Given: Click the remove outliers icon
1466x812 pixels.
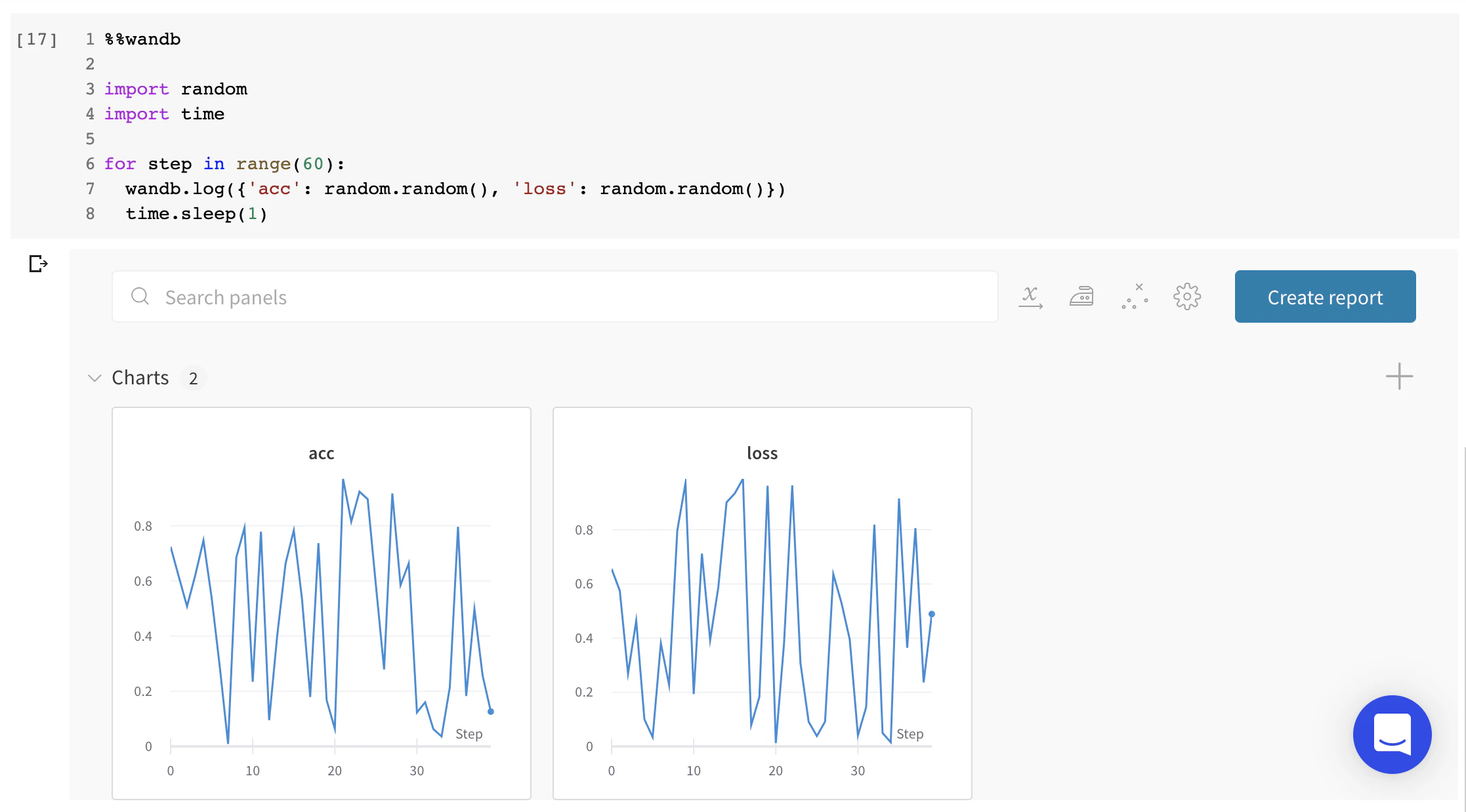Looking at the screenshot, I should [x=1135, y=296].
